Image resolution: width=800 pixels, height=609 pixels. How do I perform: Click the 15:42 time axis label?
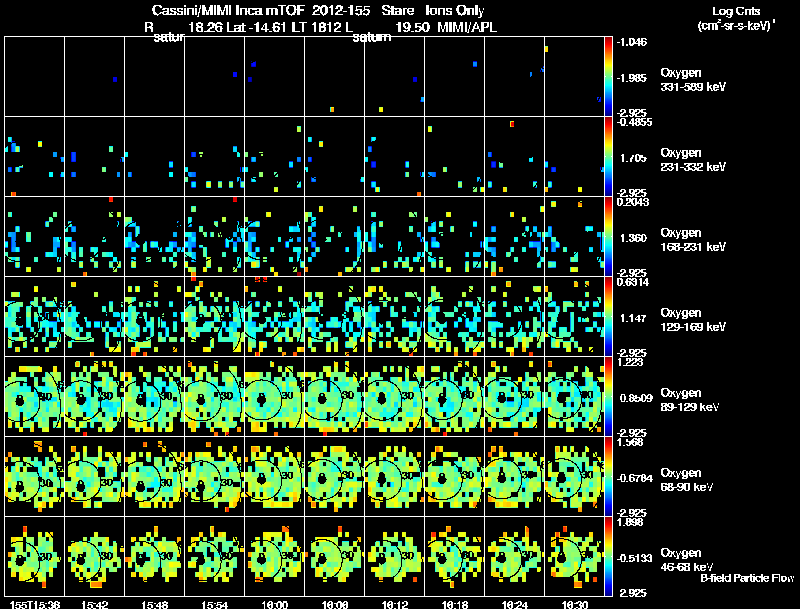point(94,604)
